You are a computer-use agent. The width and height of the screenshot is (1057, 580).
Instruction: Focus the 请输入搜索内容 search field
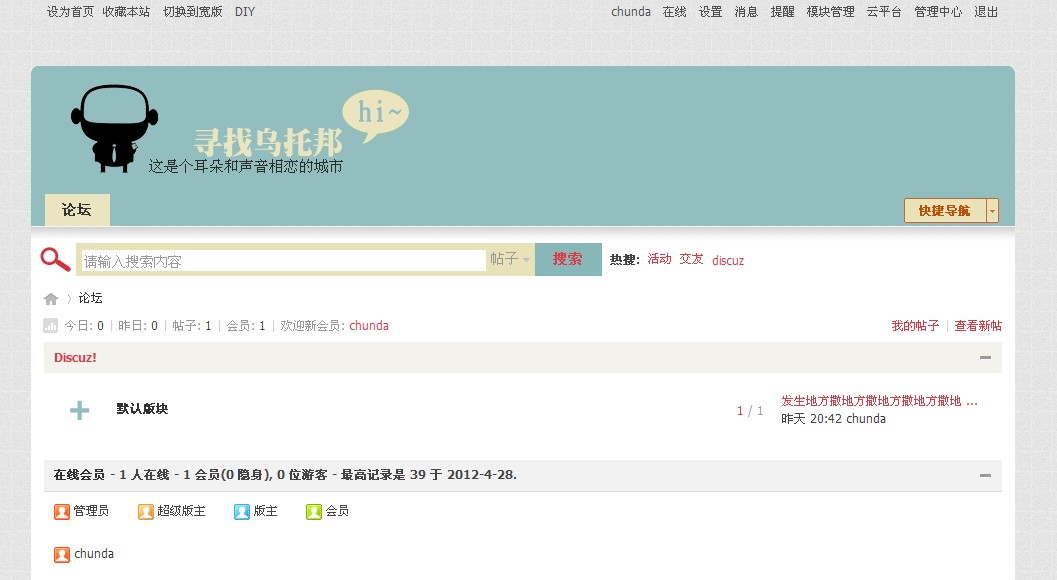click(284, 261)
